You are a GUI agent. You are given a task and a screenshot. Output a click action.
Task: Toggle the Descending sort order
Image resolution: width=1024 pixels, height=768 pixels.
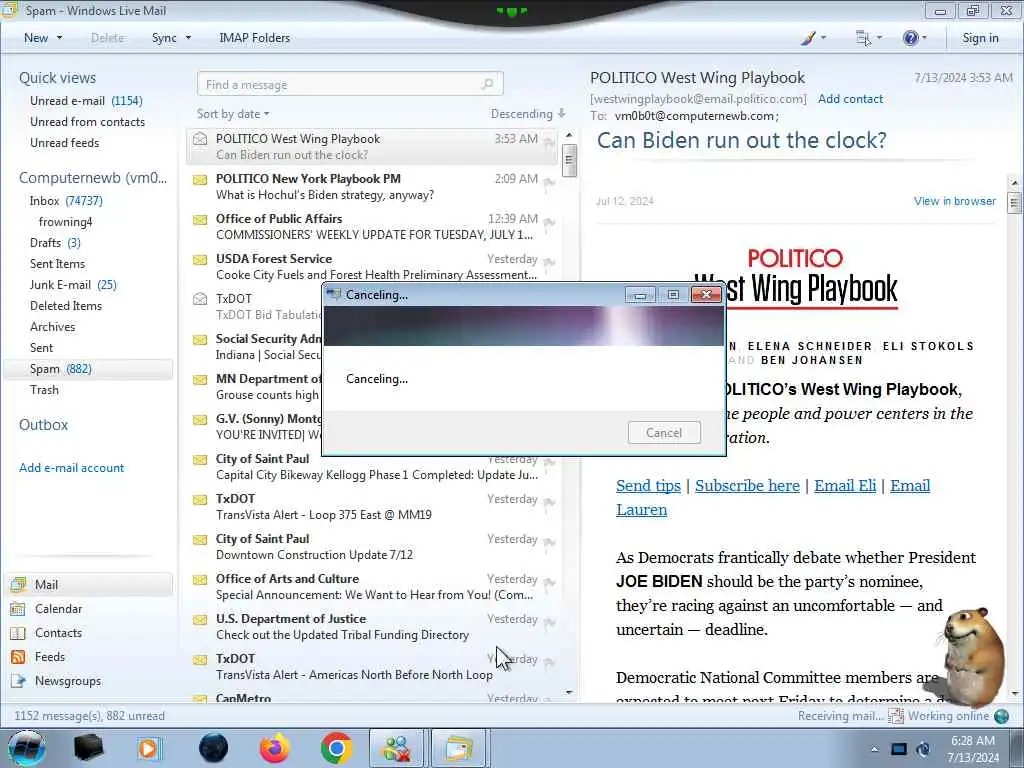pyautogui.click(x=528, y=114)
